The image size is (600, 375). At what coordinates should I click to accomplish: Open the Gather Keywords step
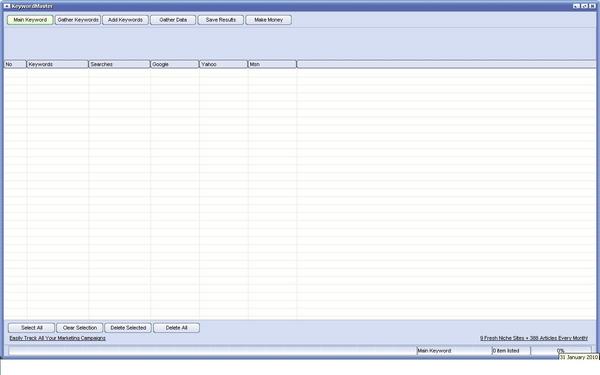point(78,20)
